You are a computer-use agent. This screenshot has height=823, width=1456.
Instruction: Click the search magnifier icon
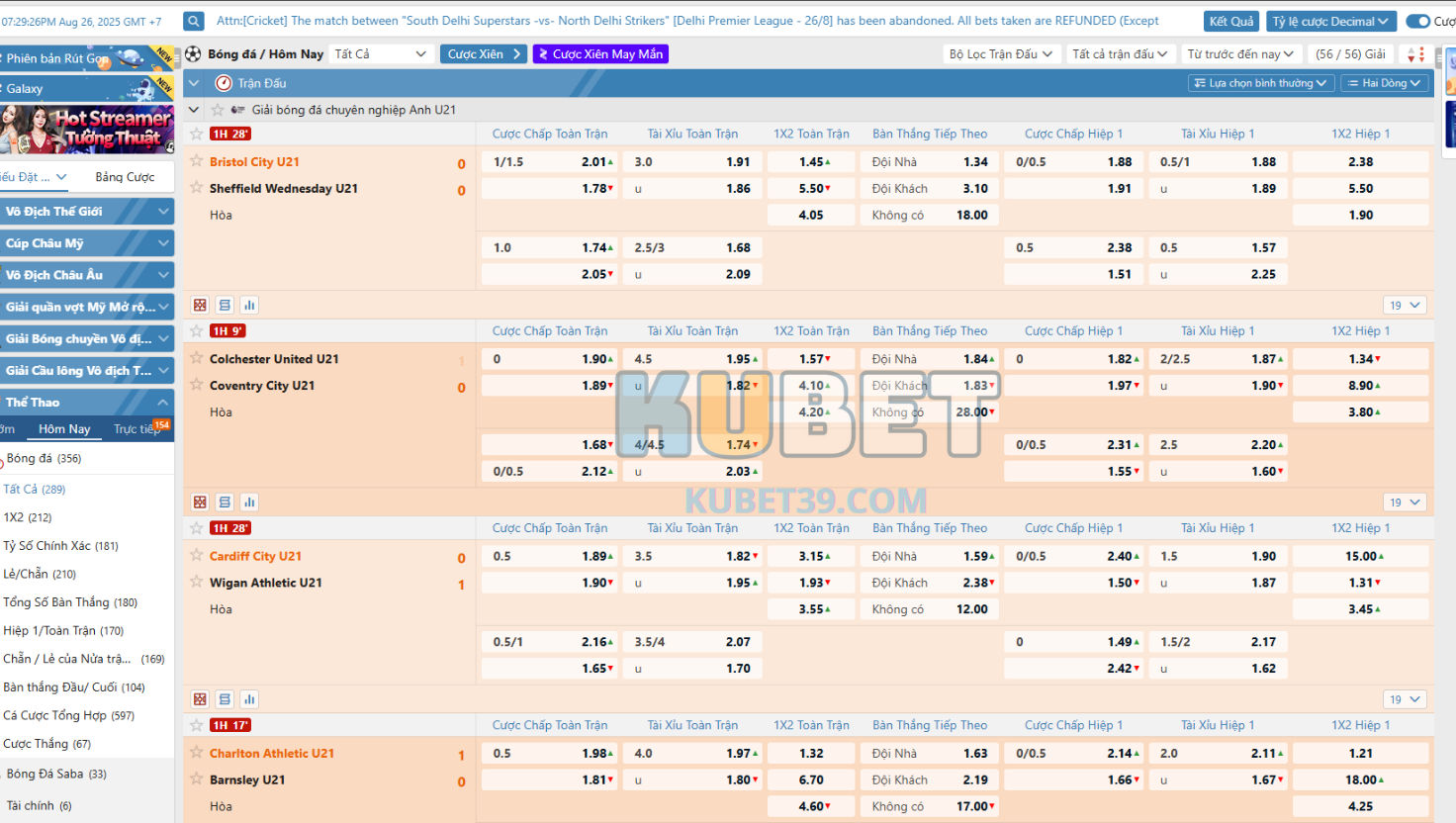coord(194,21)
